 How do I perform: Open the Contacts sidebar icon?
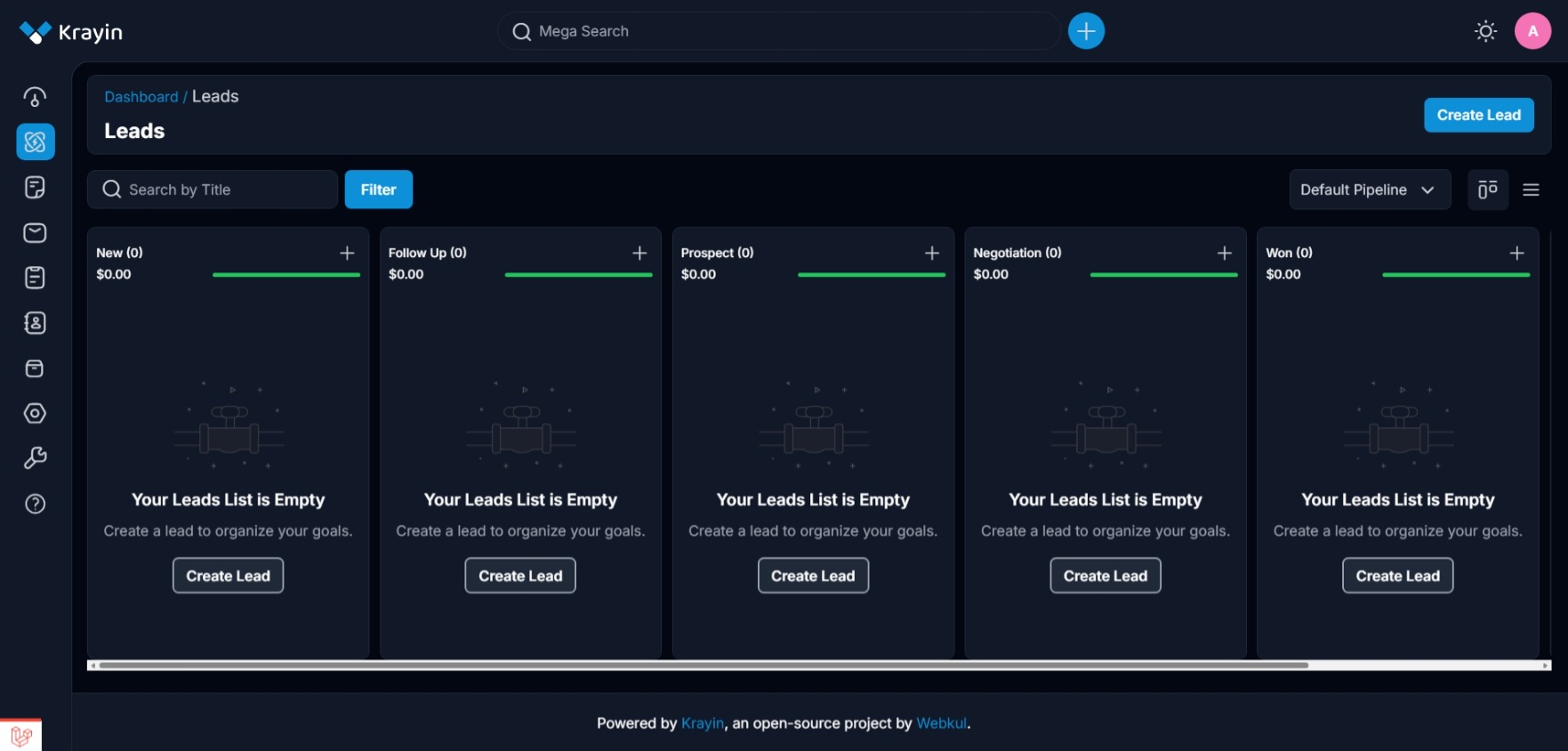[x=35, y=323]
